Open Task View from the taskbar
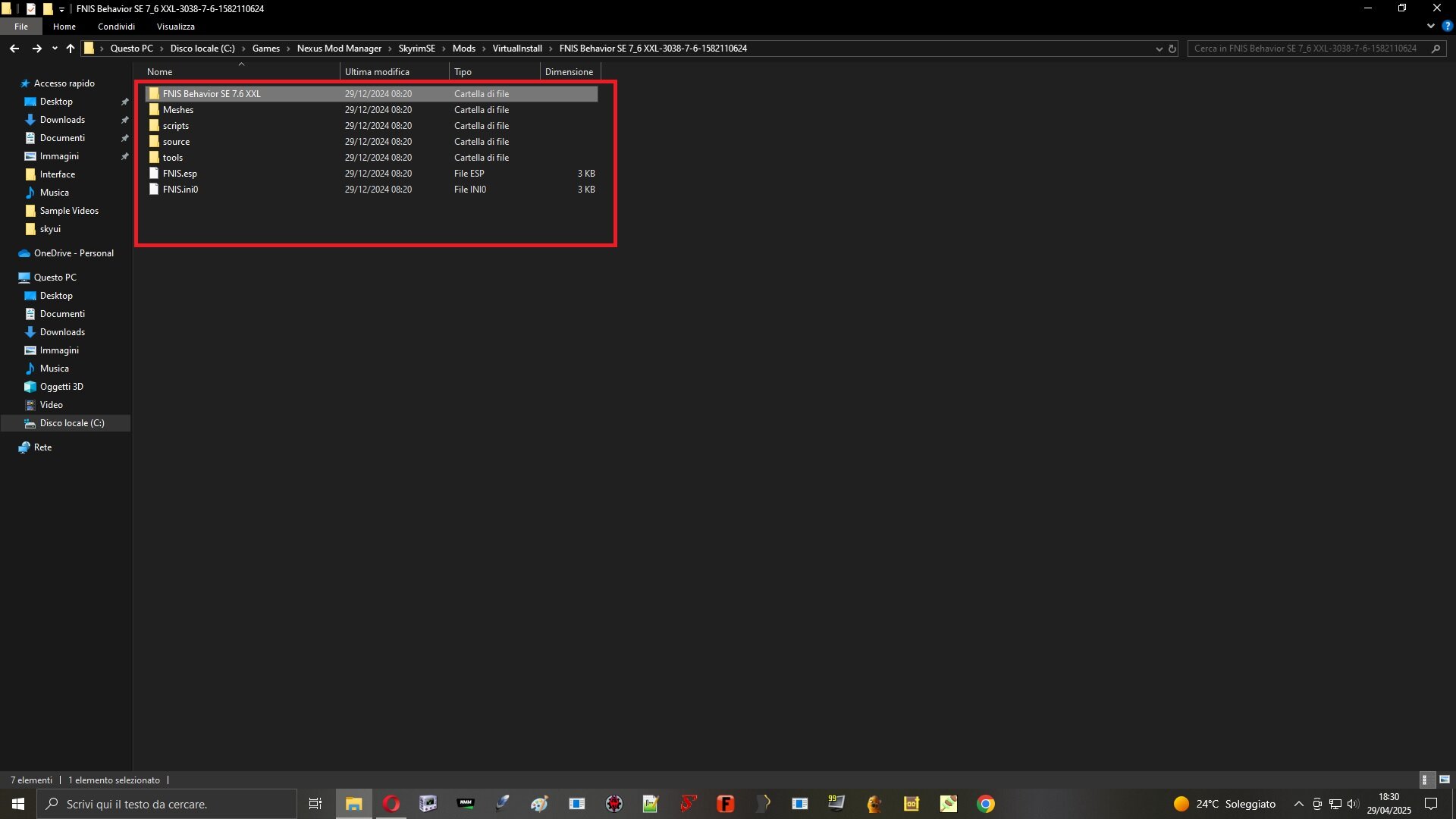Viewport: 1456px width, 819px height. click(x=315, y=804)
